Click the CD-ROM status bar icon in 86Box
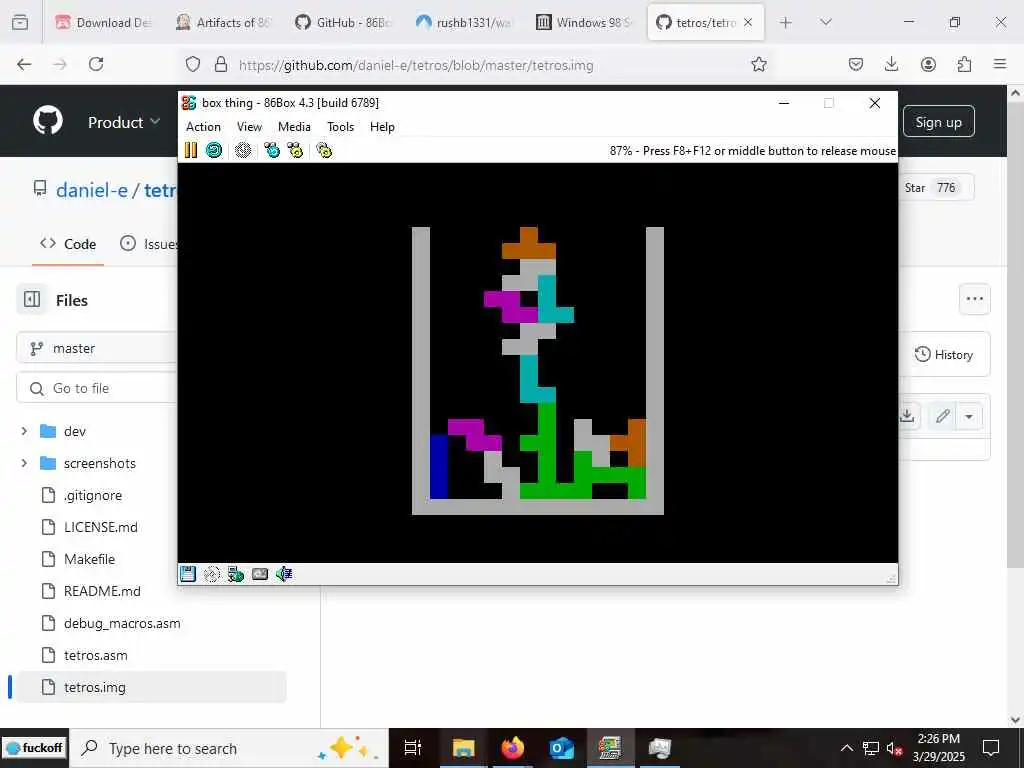 212,574
